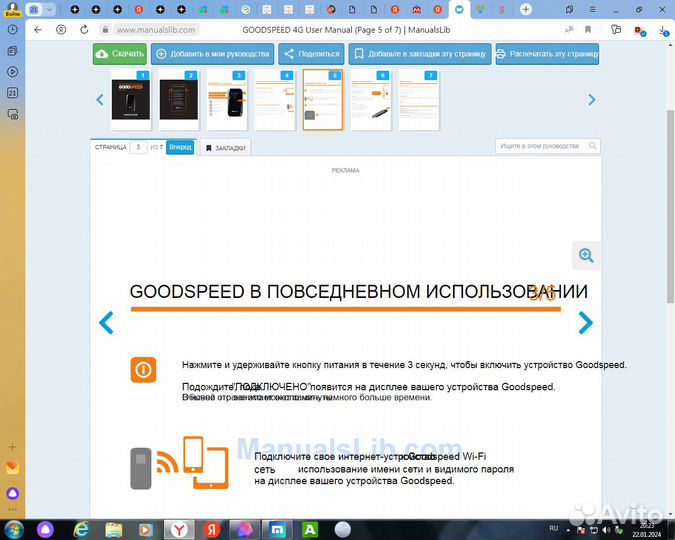Open the browser hamburger menu

click(593, 9)
